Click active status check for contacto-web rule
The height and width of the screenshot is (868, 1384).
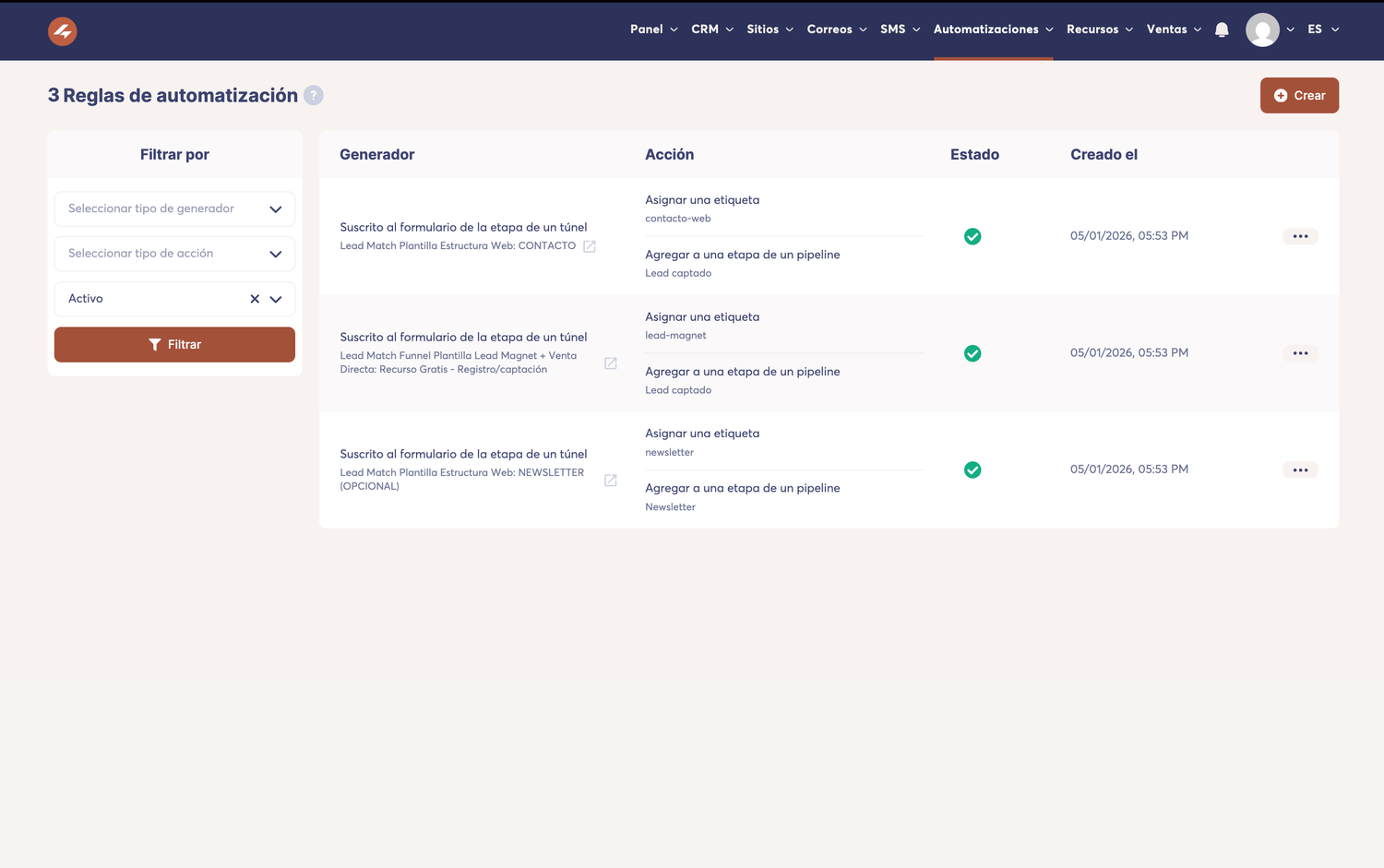click(x=972, y=236)
